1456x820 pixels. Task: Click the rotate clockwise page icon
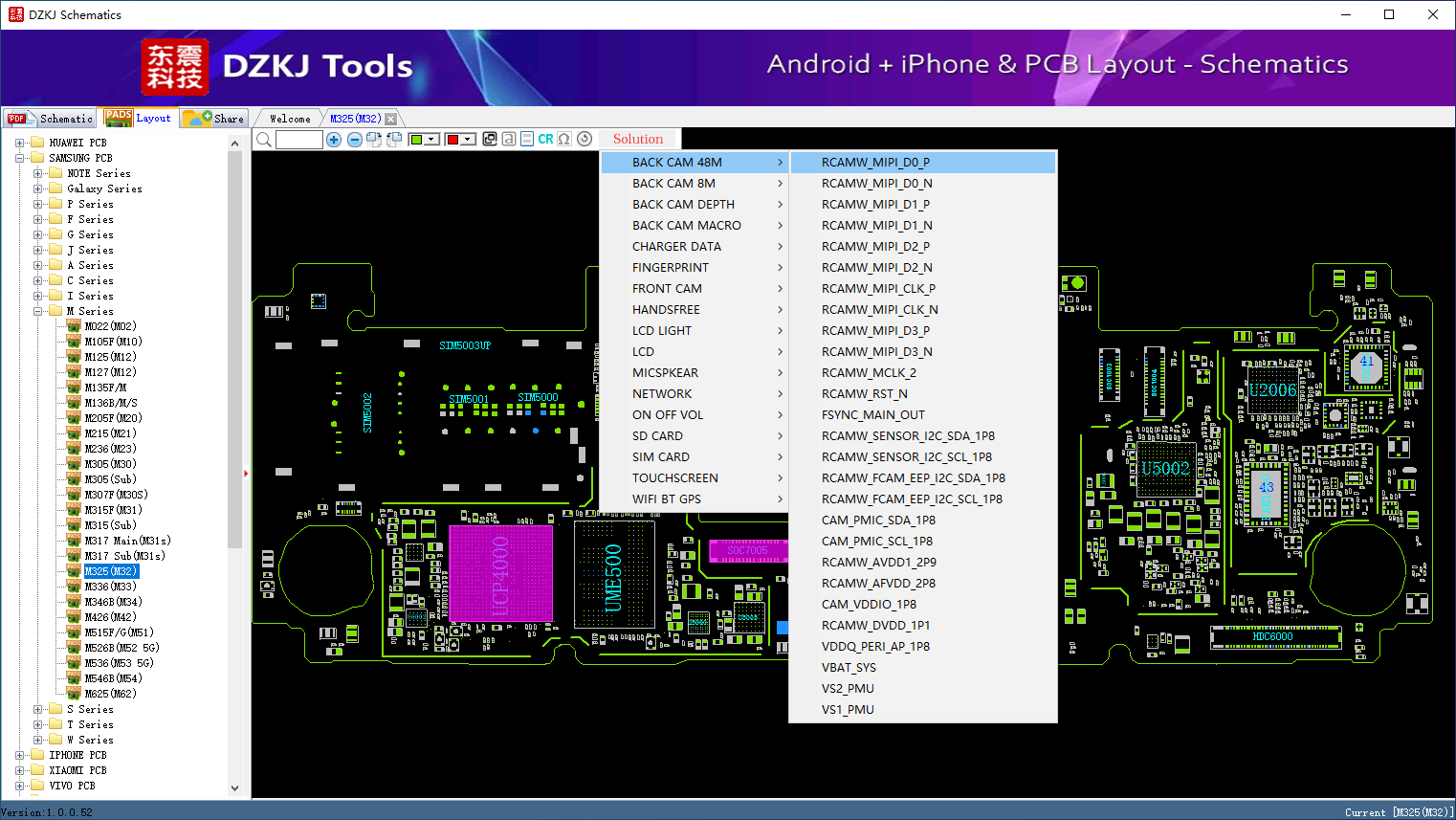[374, 140]
